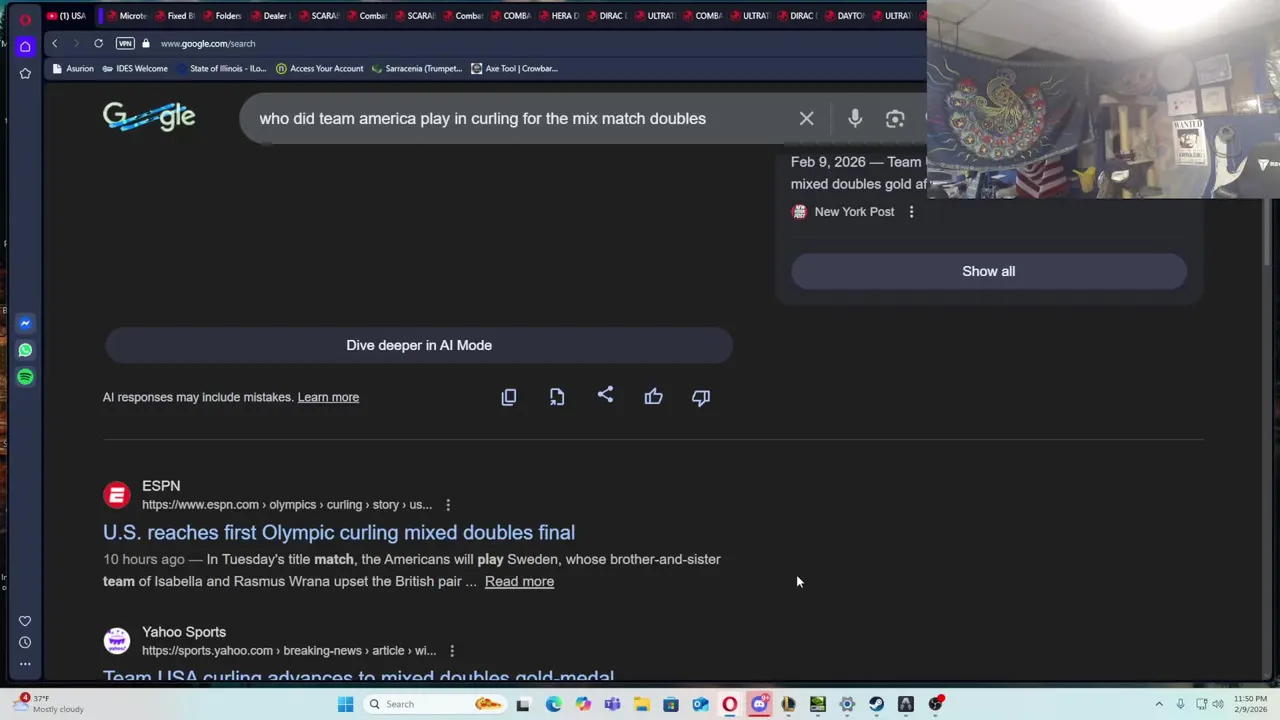Switch to the Microtech tab
The height and width of the screenshot is (720, 1280).
125,15
